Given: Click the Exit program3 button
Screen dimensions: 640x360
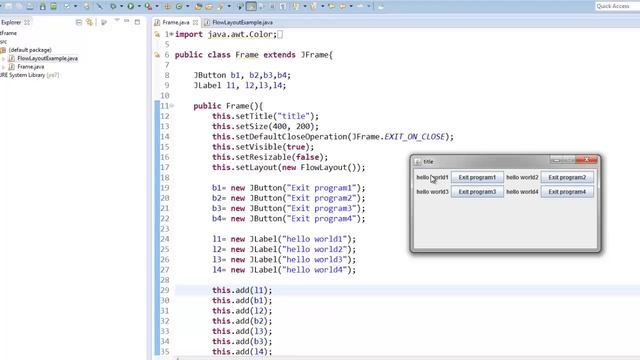Looking at the screenshot, I should pos(477,192).
